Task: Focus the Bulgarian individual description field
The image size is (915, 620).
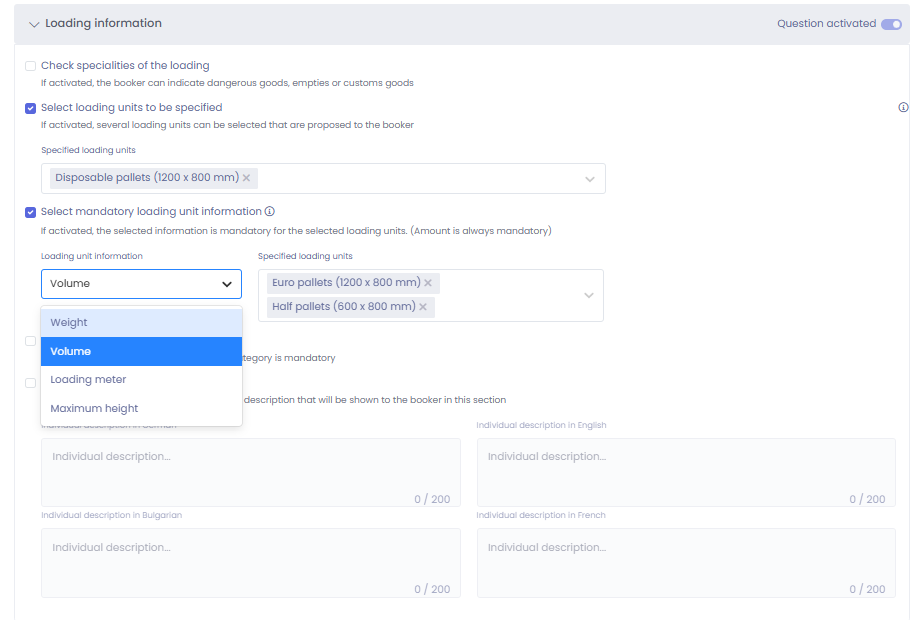Action: pyautogui.click(x=250, y=562)
